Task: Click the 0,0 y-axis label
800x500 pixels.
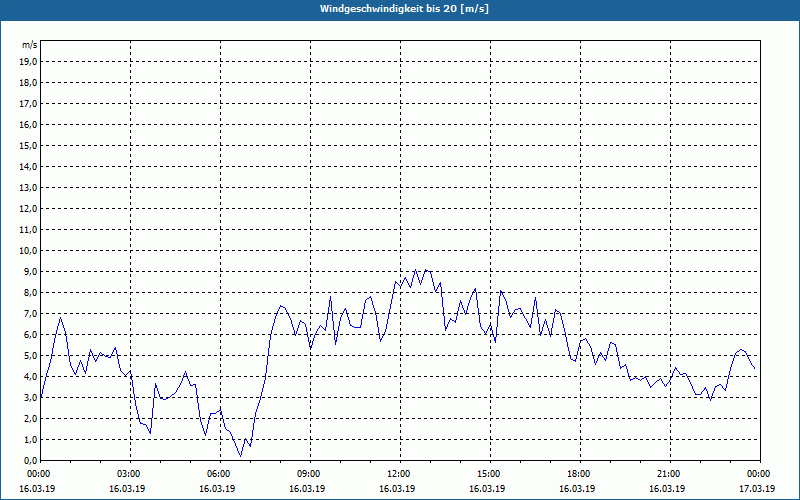Action: tap(31, 460)
